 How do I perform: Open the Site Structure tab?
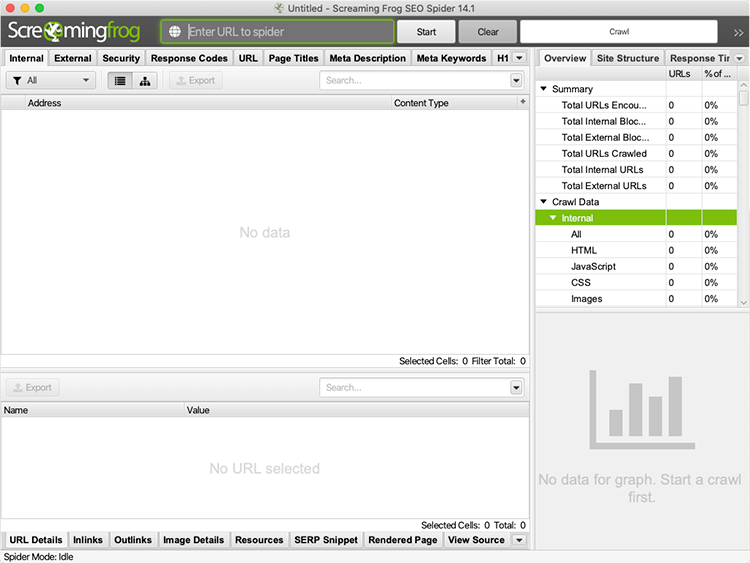(627, 58)
